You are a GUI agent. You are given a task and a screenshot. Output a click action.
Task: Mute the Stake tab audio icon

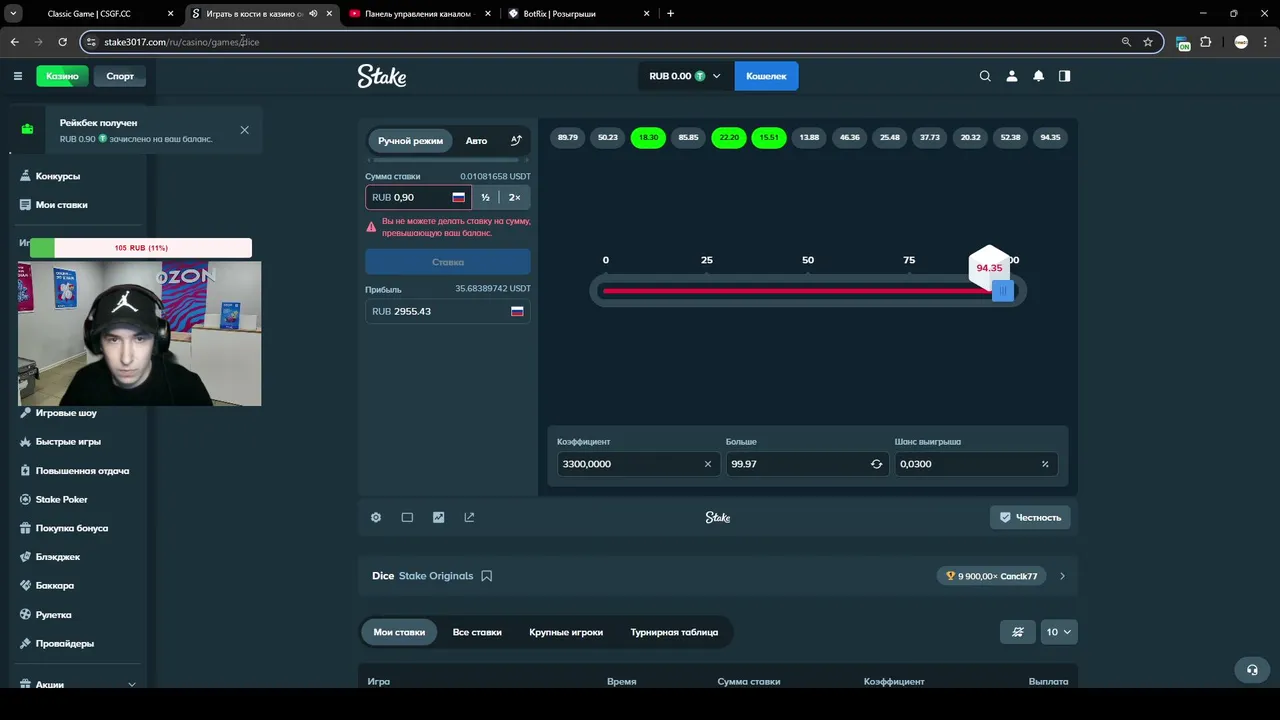point(314,14)
